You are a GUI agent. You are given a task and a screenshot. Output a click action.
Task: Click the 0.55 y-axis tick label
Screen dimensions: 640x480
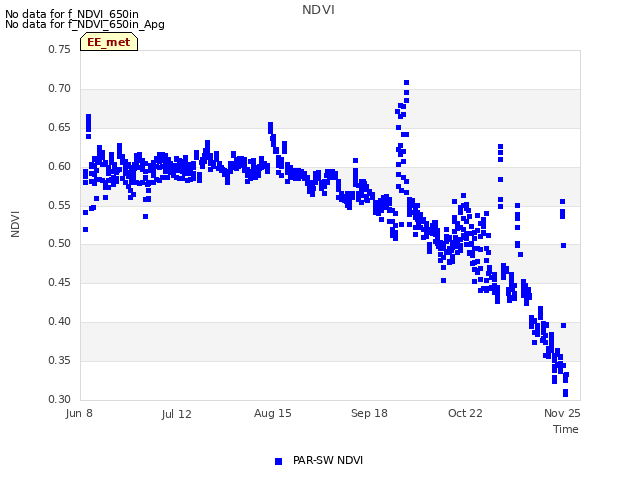coord(60,205)
